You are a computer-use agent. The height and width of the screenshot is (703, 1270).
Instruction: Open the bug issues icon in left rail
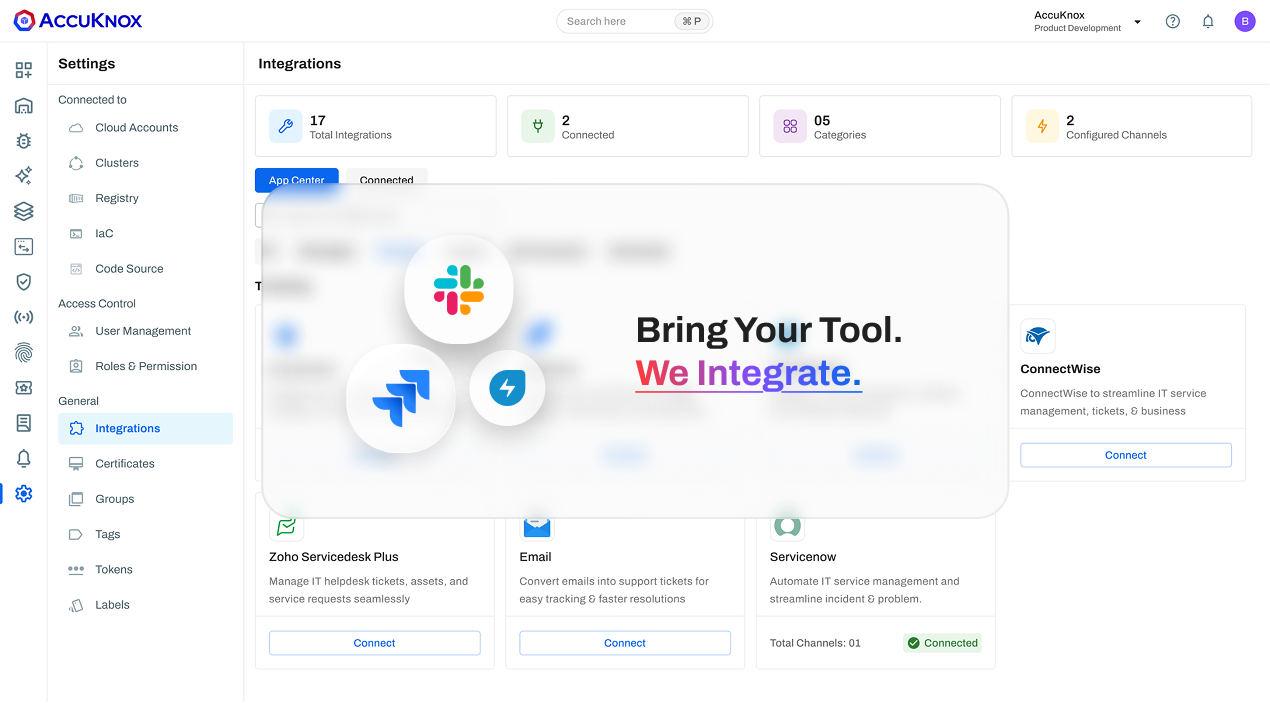coord(24,141)
